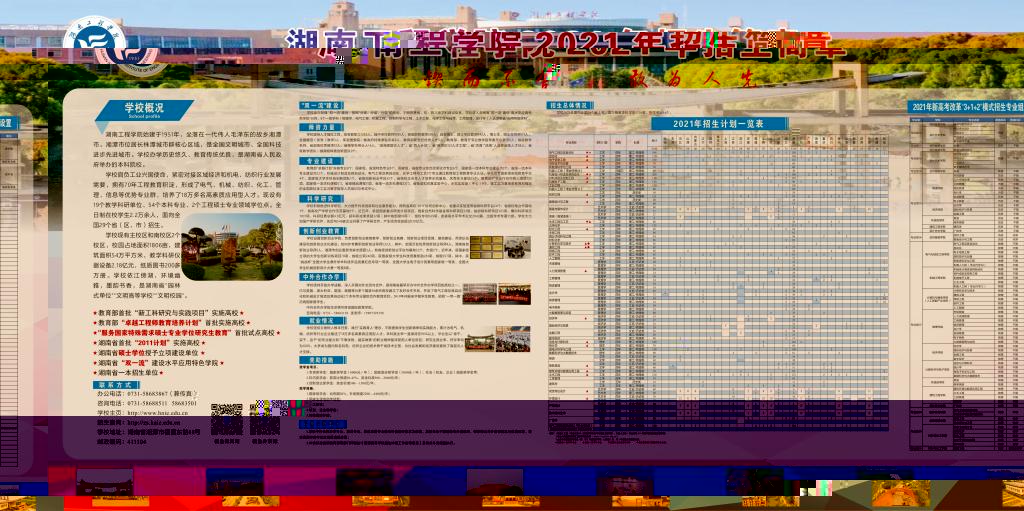The image size is (1024, 511).
Task: Click the 咨询电话 0731-58688511 line
Action: click(147, 404)
